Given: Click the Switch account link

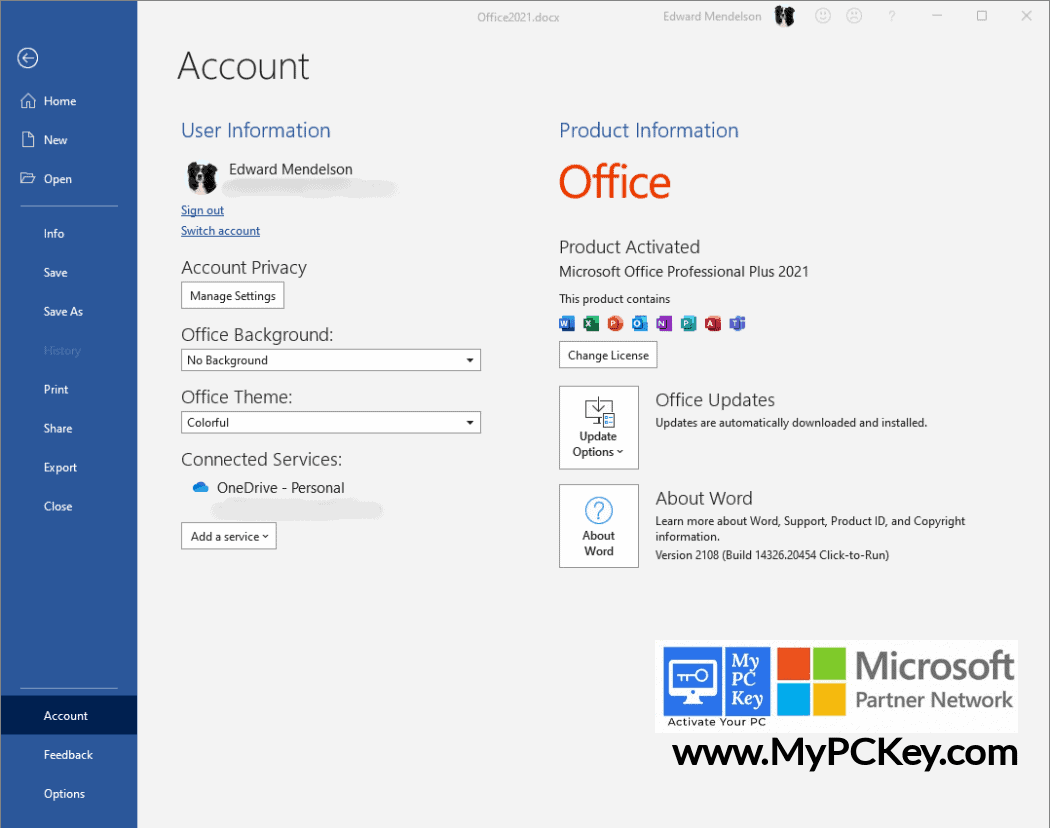Looking at the screenshot, I should click(x=220, y=230).
